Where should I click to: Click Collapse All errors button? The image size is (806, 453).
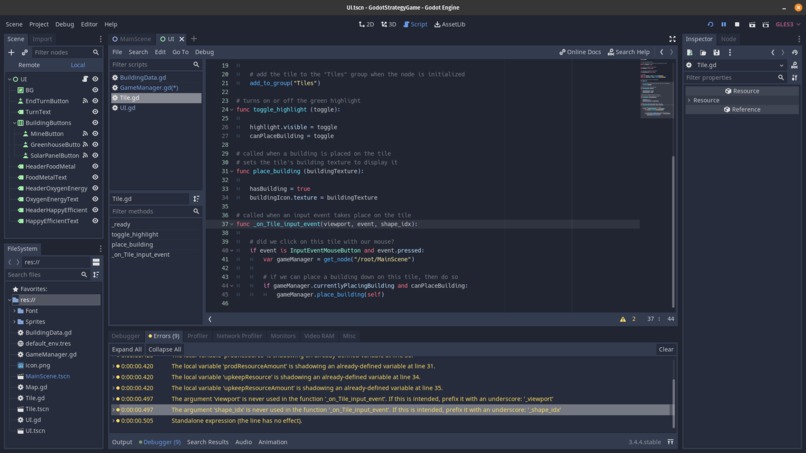point(164,350)
